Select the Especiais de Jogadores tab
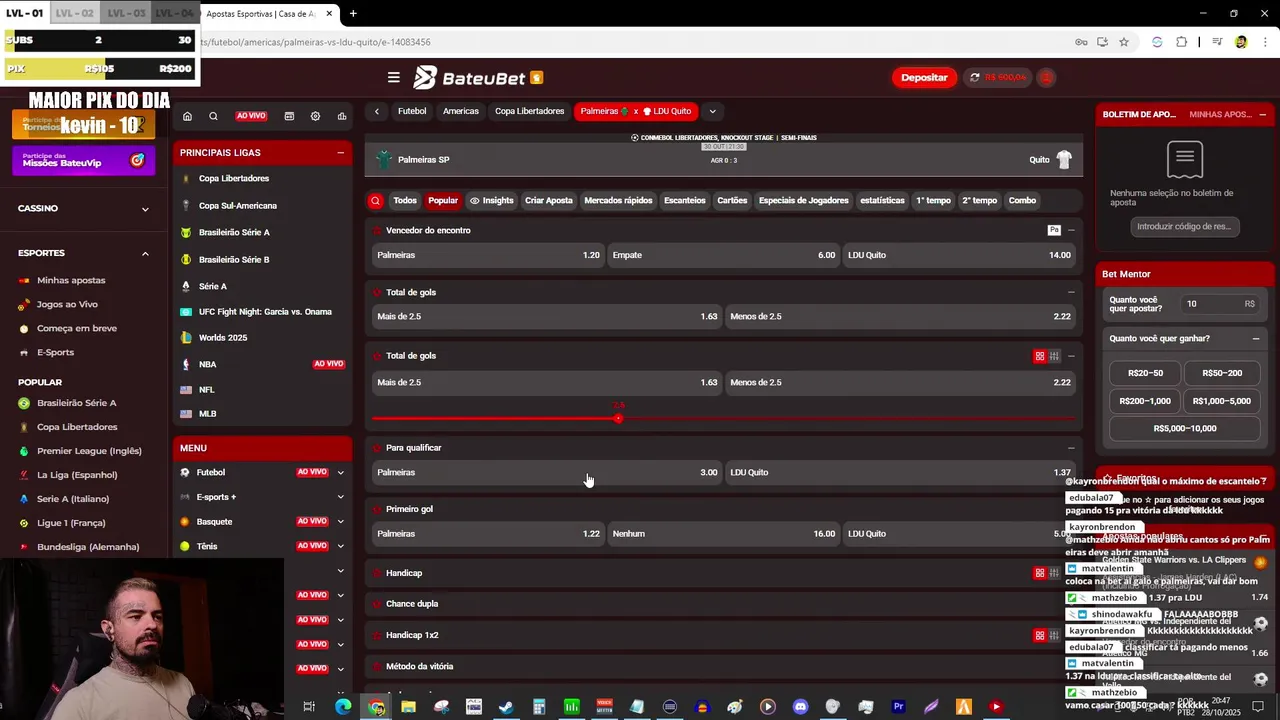This screenshot has height=720, width=1280. (804, 200)
